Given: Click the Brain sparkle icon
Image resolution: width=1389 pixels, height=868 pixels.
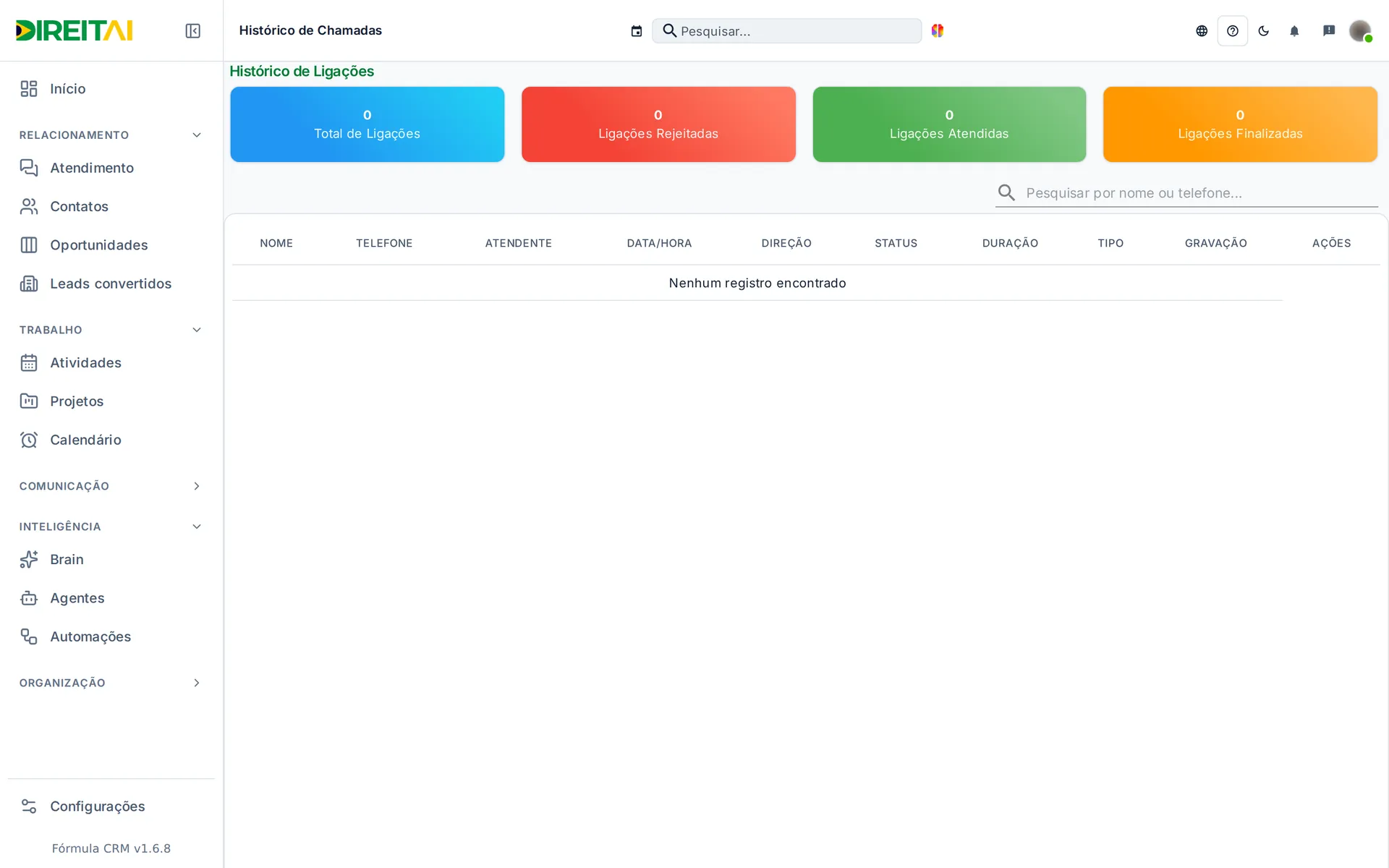Looking at the screenshot, I should 29,559.
